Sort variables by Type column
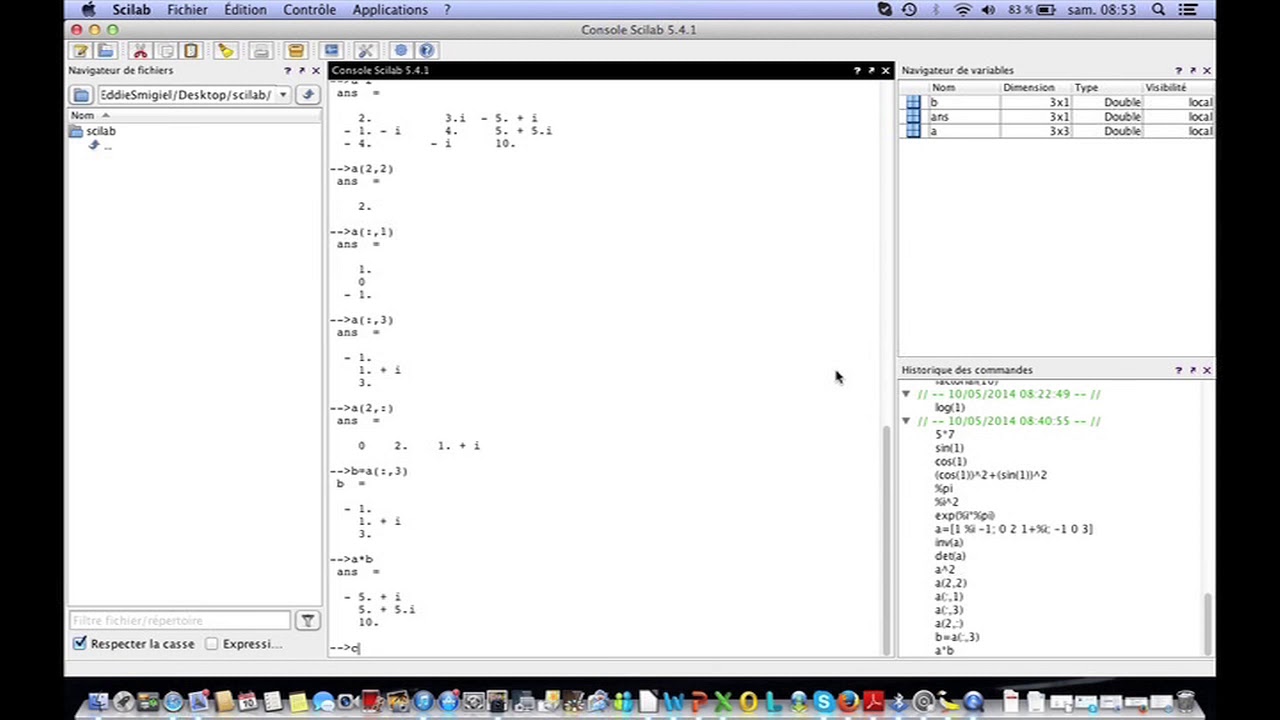Image resolution: width=1280 pixels, height=720 pixels. (1106, 88)
